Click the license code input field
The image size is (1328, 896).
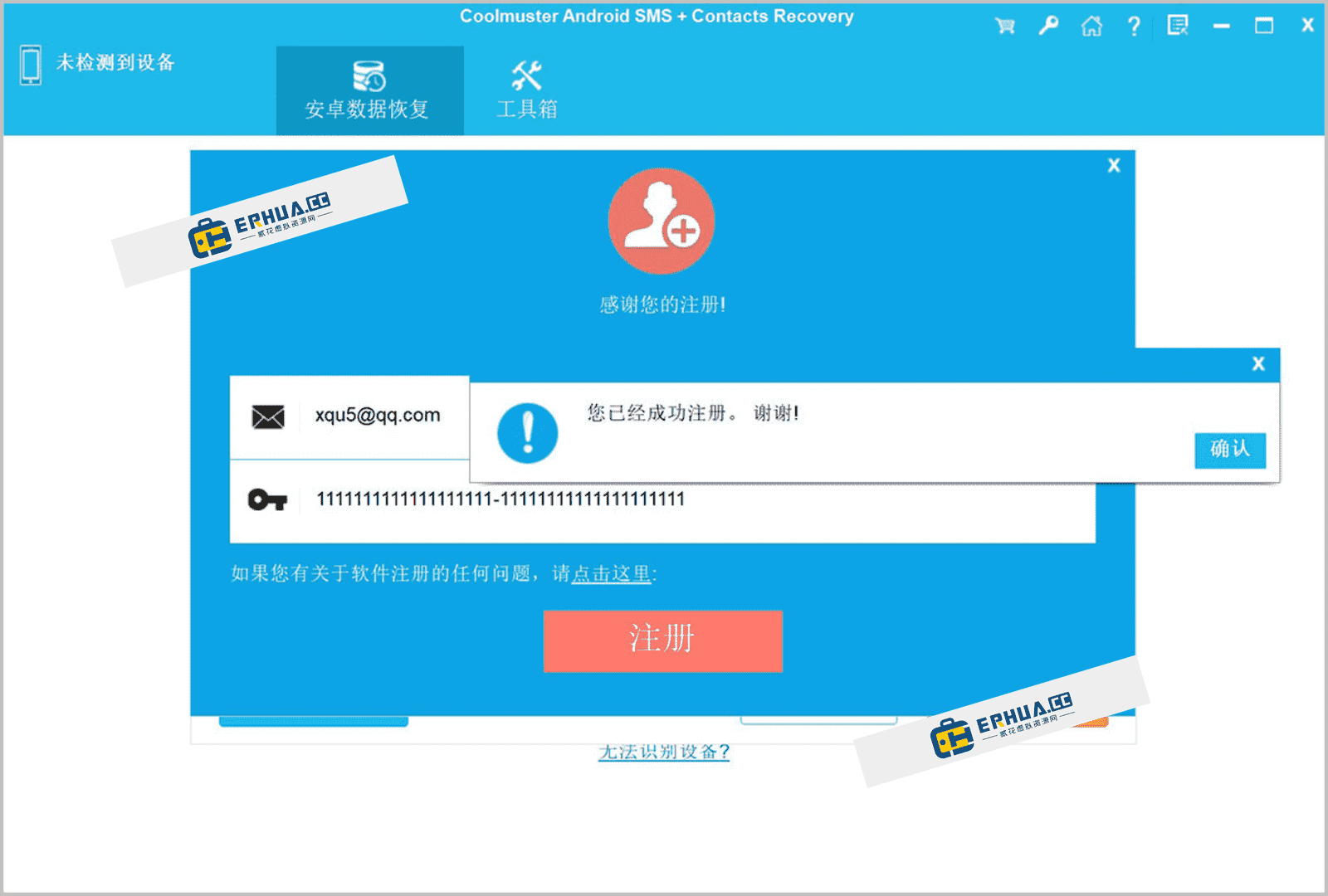[662, 501]
